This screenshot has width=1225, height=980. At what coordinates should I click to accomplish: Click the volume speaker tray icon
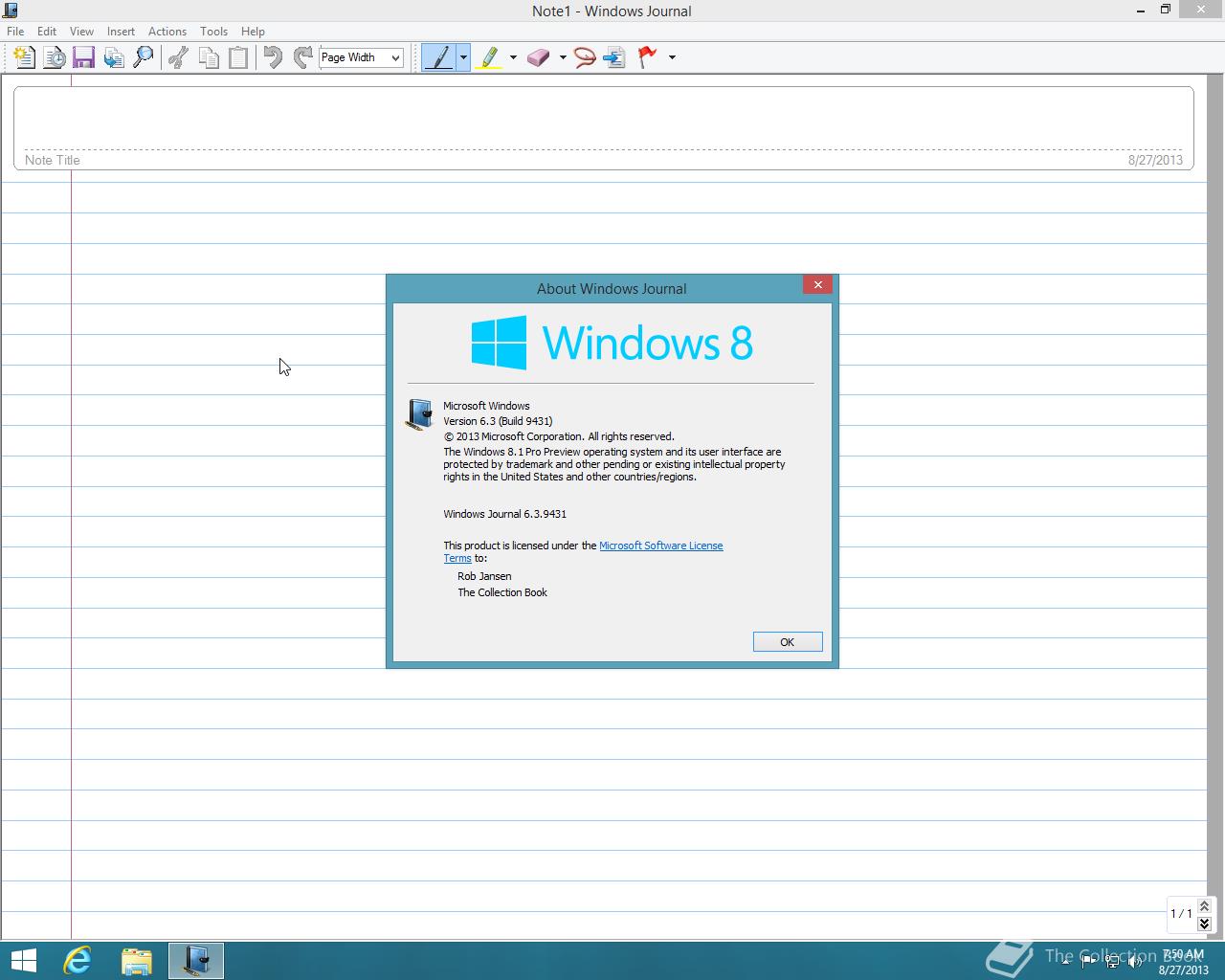tap(1135, 961)
